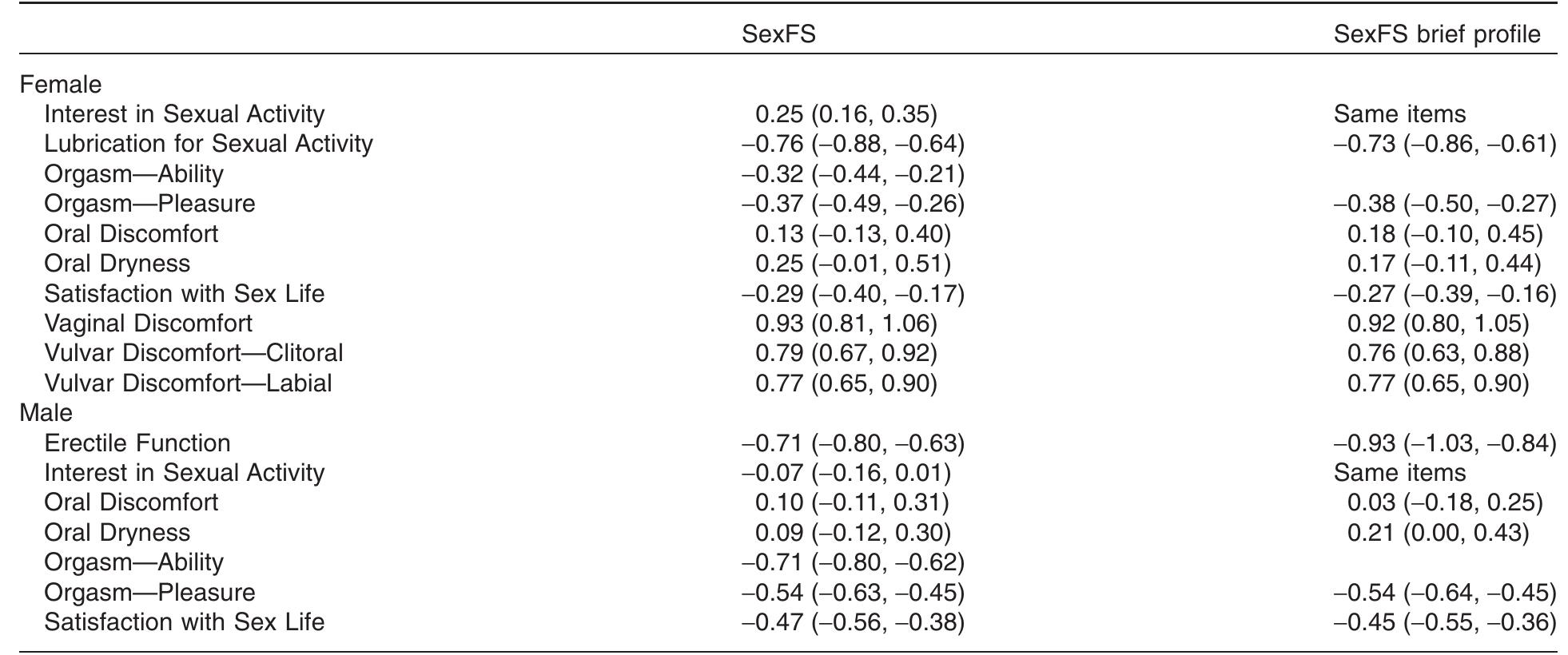This screenshot has width=1568, height=655.
Task: Select the Female group heading
Action: click(61, 85)
